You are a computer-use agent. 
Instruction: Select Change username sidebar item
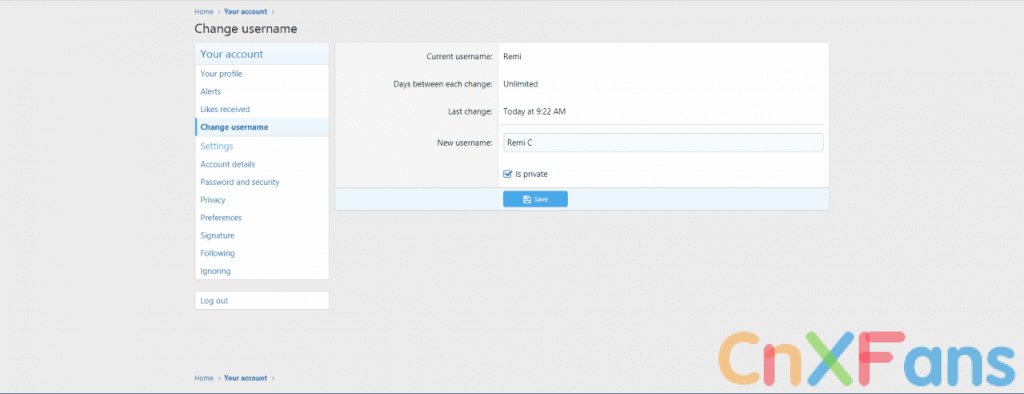(262, 127)
